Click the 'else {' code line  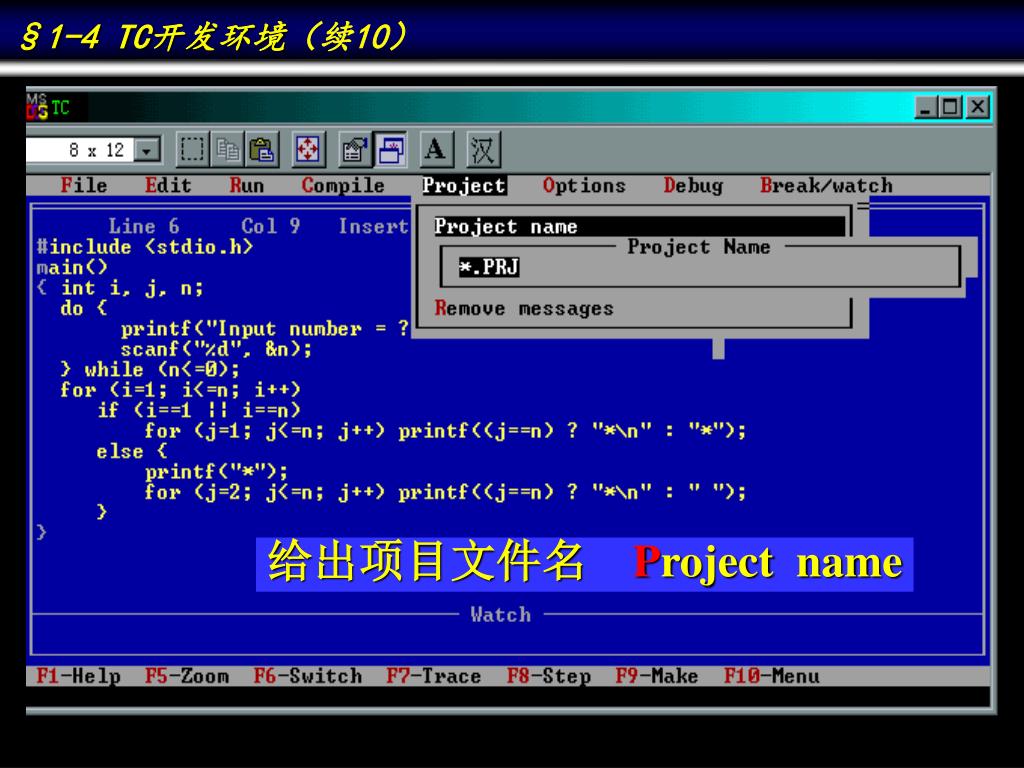132,451
